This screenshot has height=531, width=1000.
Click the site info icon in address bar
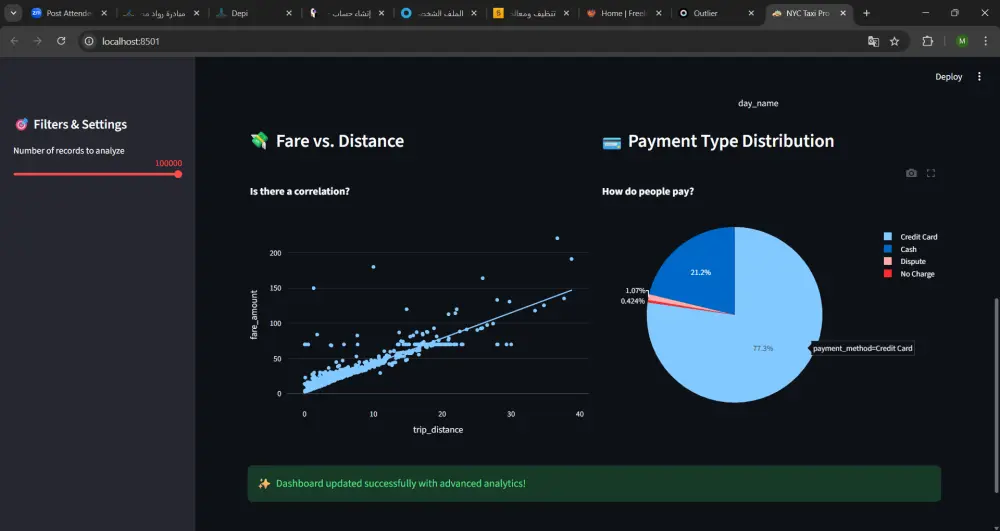(89, 41)
